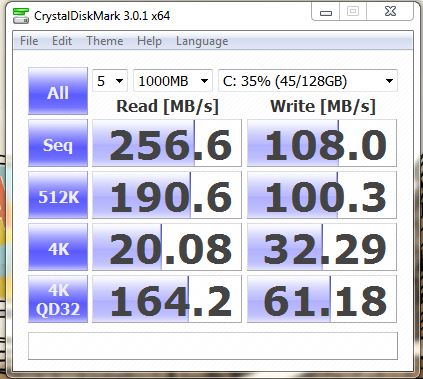
Task: Open the Language menu
Action: tap(202, 41)
